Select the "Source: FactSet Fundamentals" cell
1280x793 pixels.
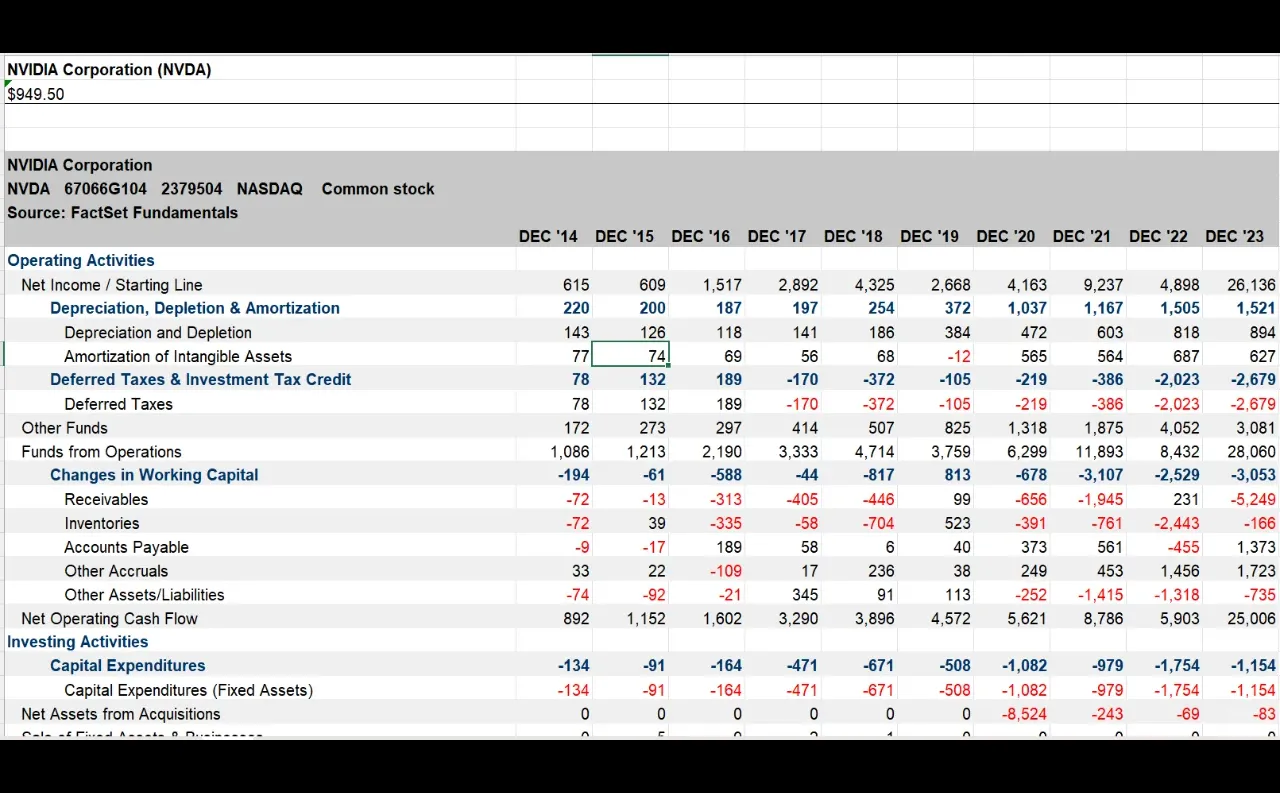[x=122, y=212]
